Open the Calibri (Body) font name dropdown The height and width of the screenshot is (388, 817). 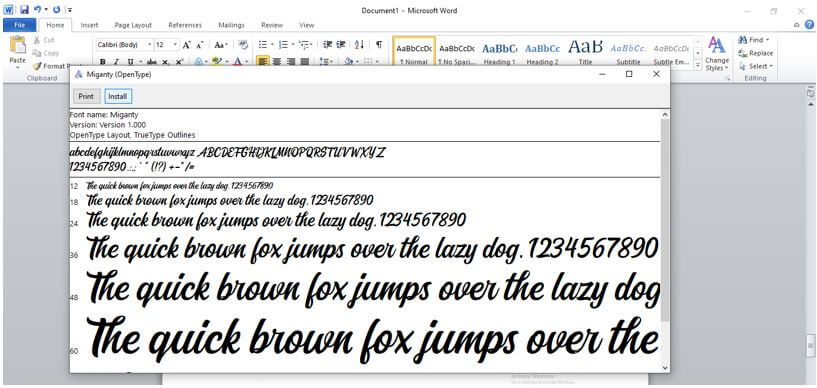click(150, 45)
